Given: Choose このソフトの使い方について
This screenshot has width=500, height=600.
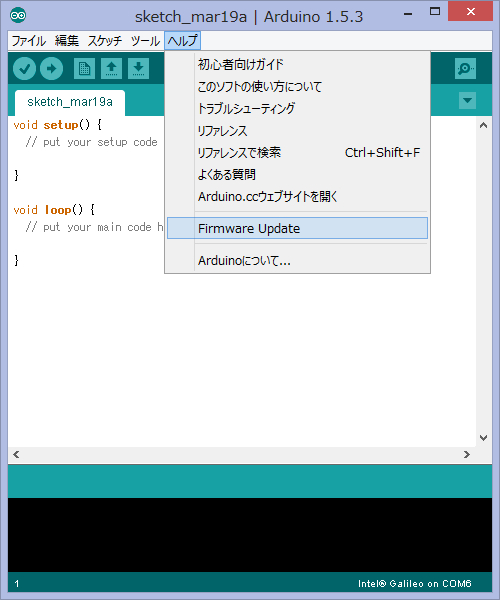Looking at the screenshot, I should tap(298, 86).
